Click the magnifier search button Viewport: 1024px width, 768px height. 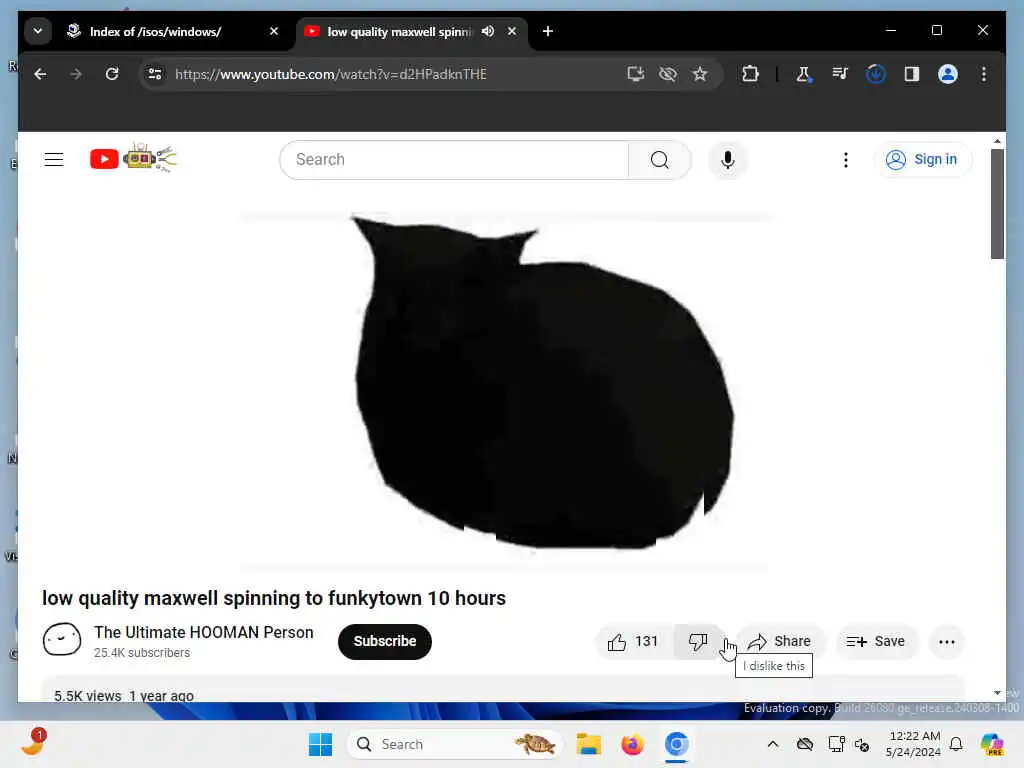[x=660, y=160]
